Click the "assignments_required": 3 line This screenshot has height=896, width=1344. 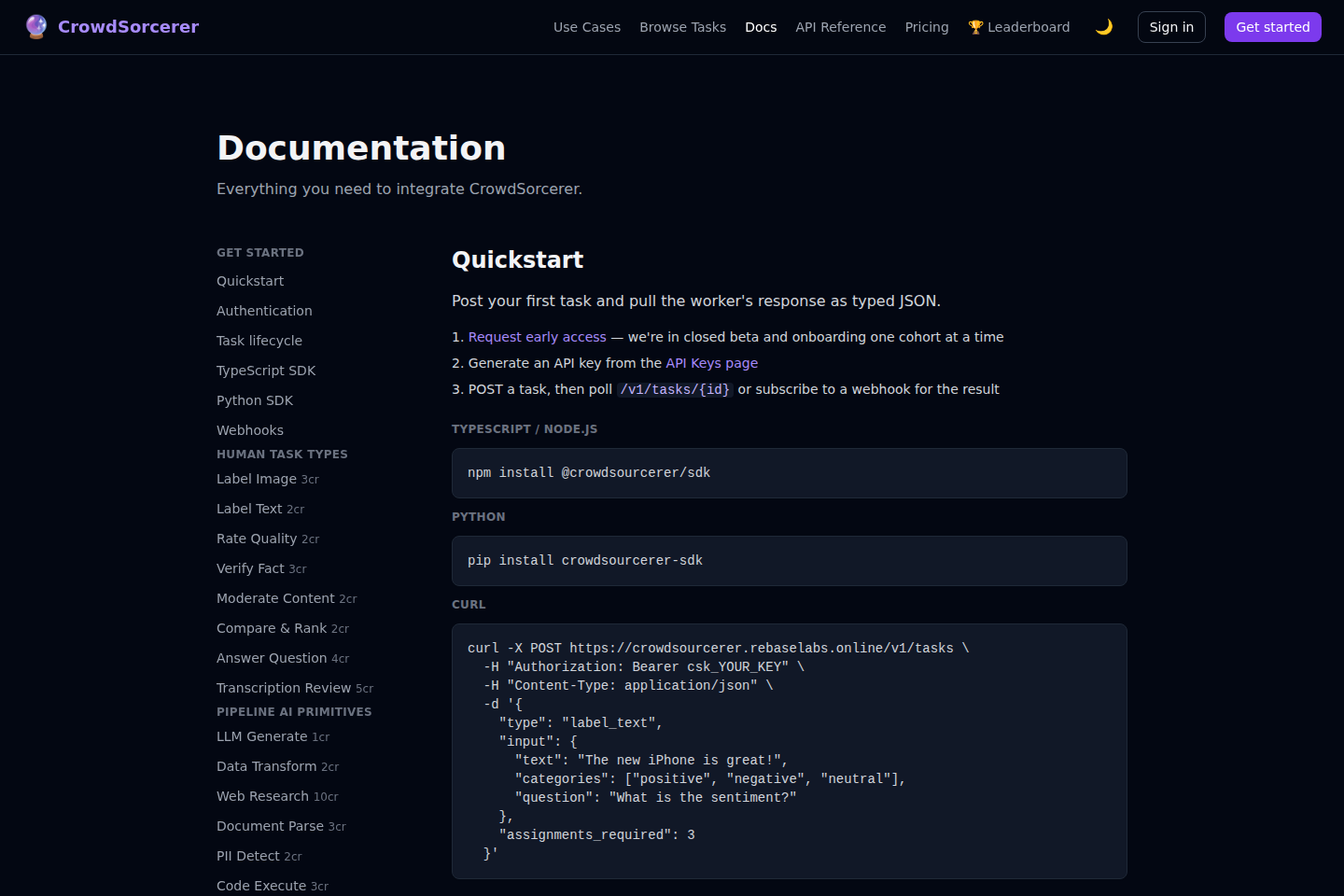597,834
